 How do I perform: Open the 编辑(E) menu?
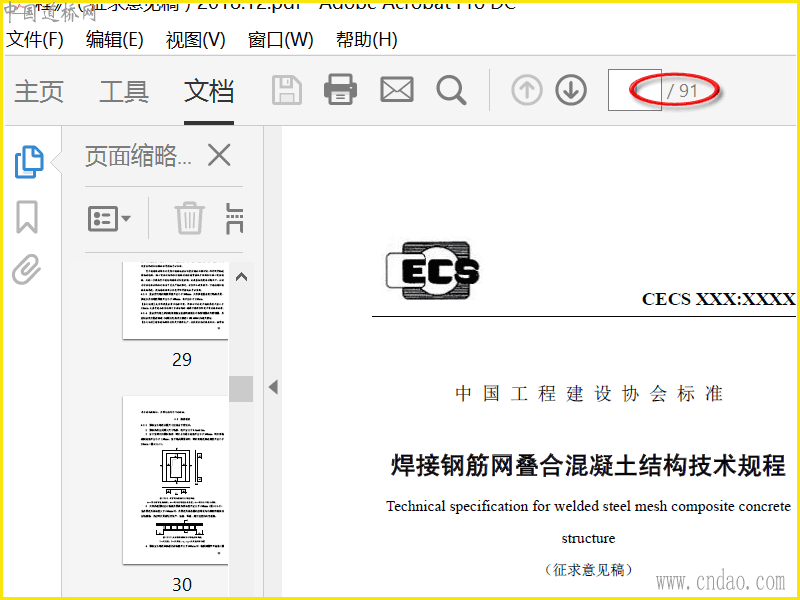click(115, 39)
